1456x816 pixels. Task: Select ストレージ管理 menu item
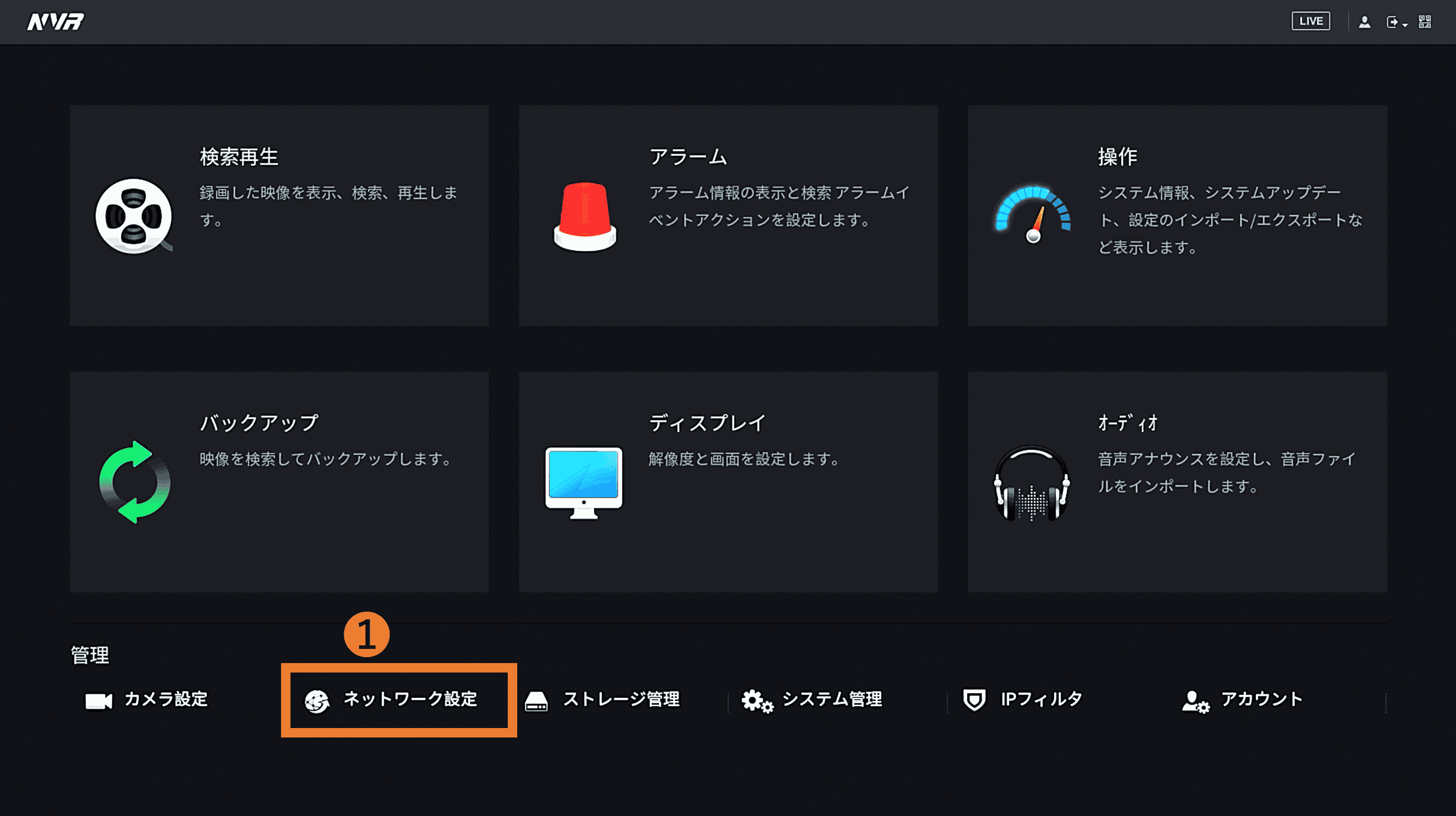pos(621,699)
